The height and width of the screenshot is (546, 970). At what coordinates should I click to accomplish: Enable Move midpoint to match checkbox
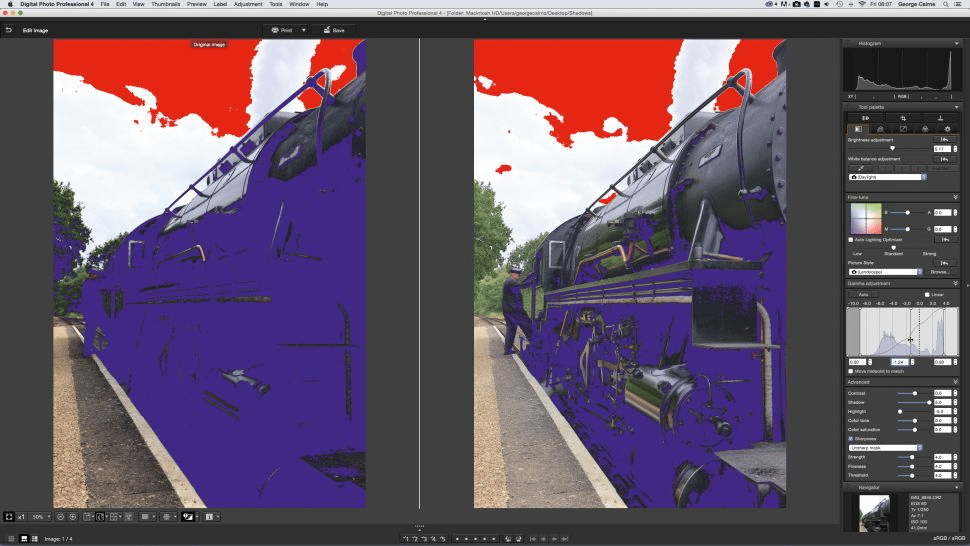tap(851, 371)
